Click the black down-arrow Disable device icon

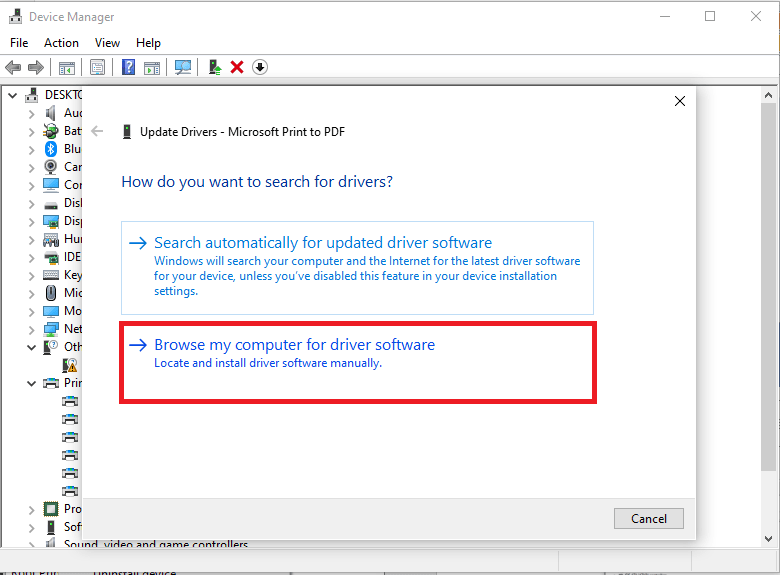coord(260,67)
